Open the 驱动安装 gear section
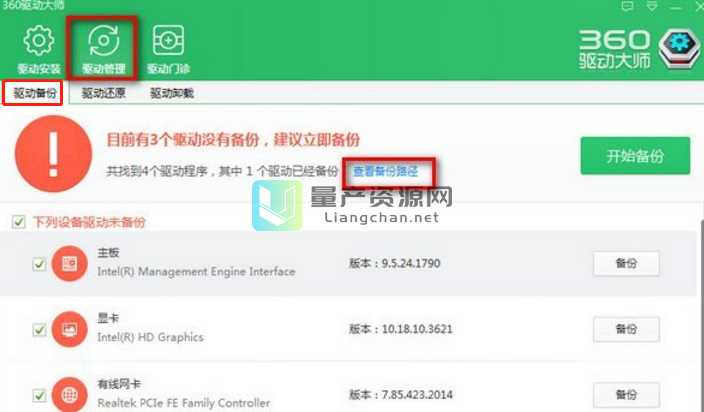This screenshot has width=704, height=412. (39, 49)
